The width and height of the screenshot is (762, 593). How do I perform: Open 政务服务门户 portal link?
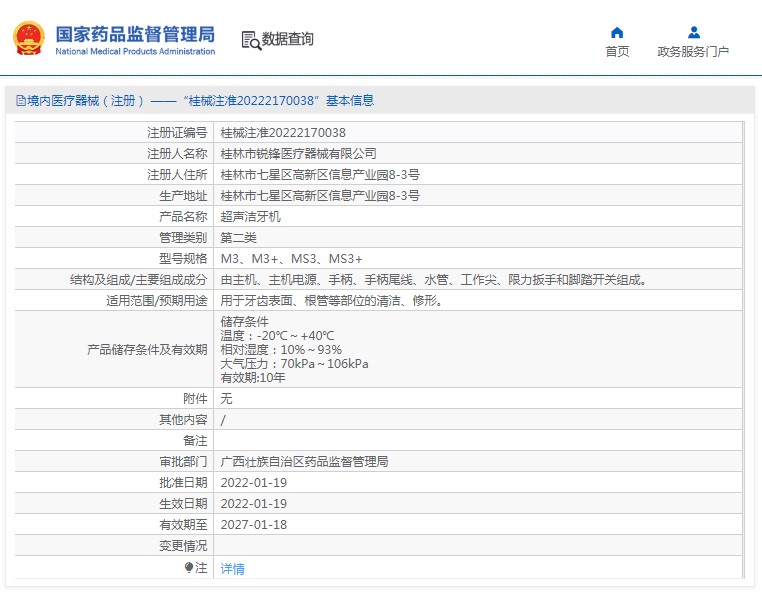pyautogui.click(x=693, y=52)
